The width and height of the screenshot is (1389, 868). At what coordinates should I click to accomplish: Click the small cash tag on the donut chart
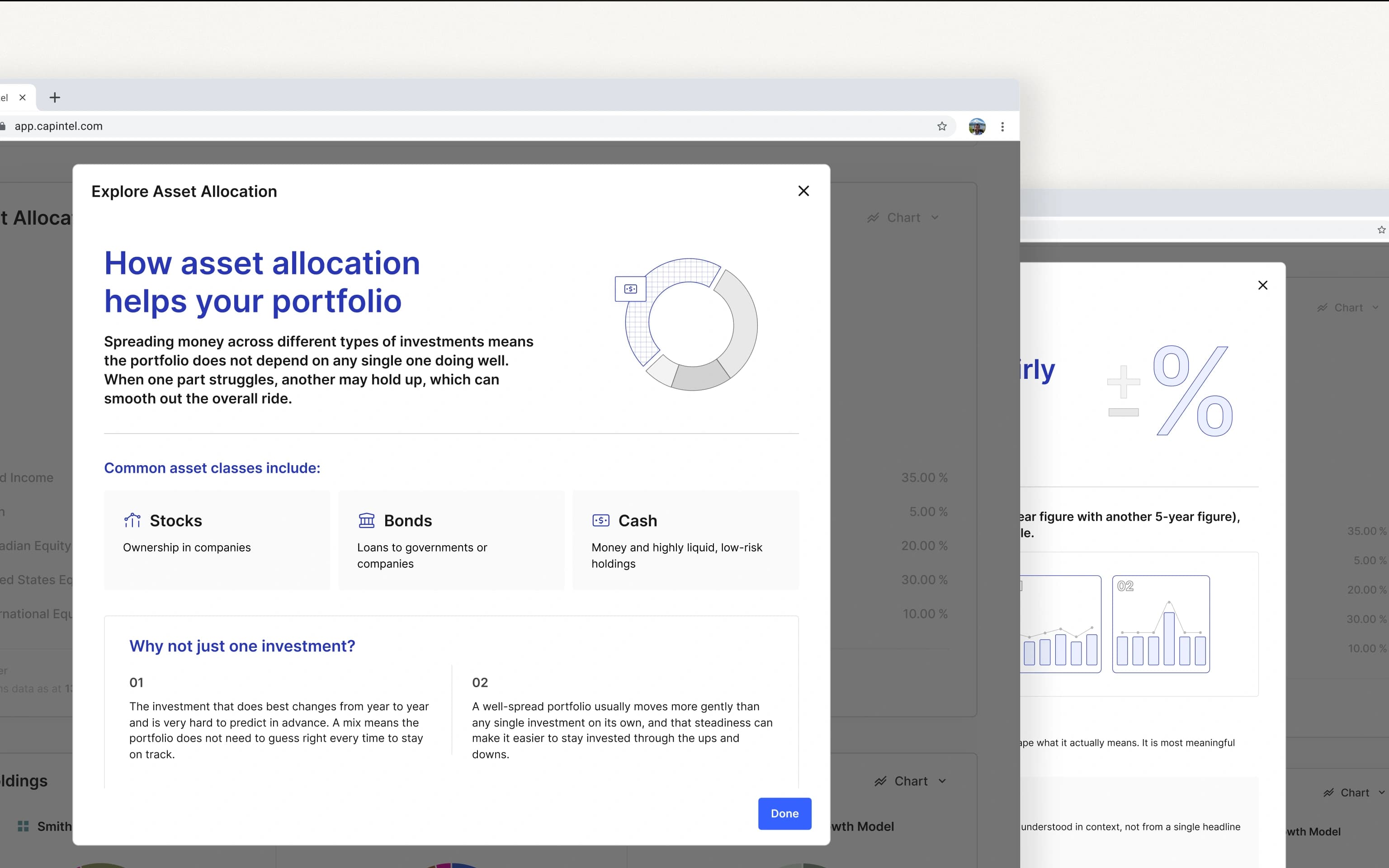point(630,289)
